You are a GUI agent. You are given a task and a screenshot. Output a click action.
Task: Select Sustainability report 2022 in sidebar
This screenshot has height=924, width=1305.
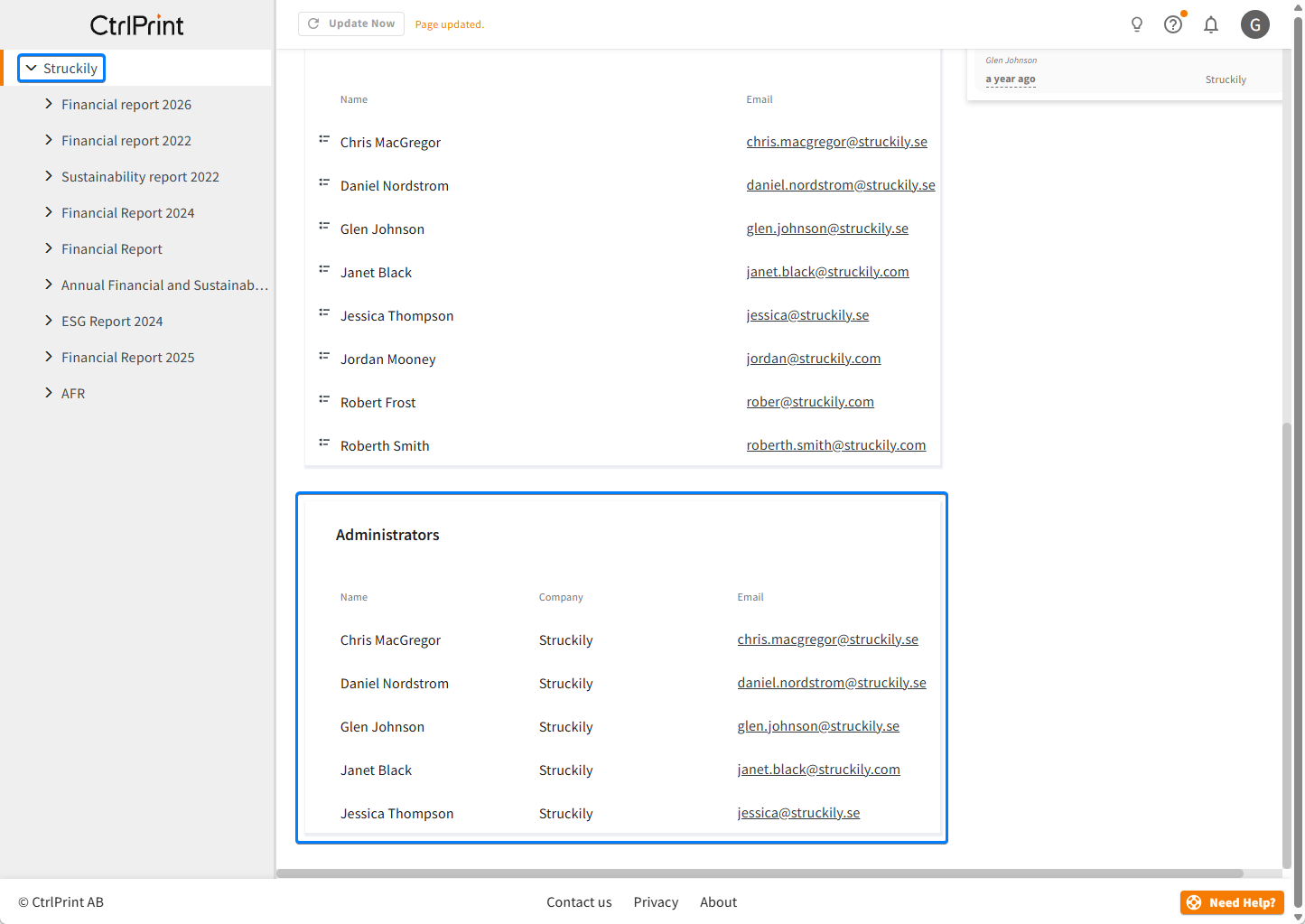(x=140, y=177)
